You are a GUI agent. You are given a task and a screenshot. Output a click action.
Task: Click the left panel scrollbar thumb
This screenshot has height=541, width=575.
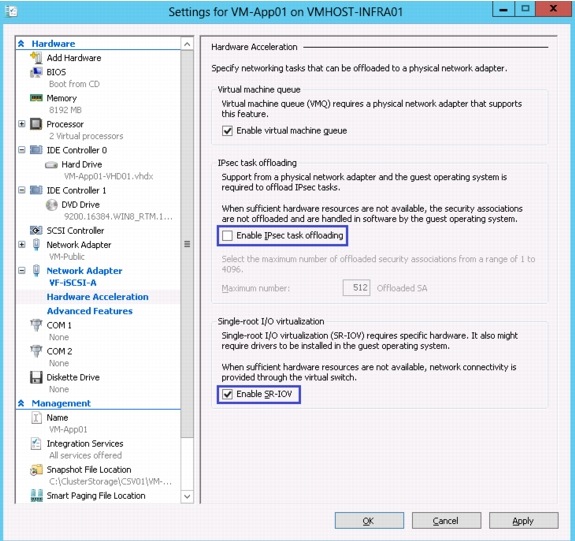pyautogui.click(x=187, y=244)
